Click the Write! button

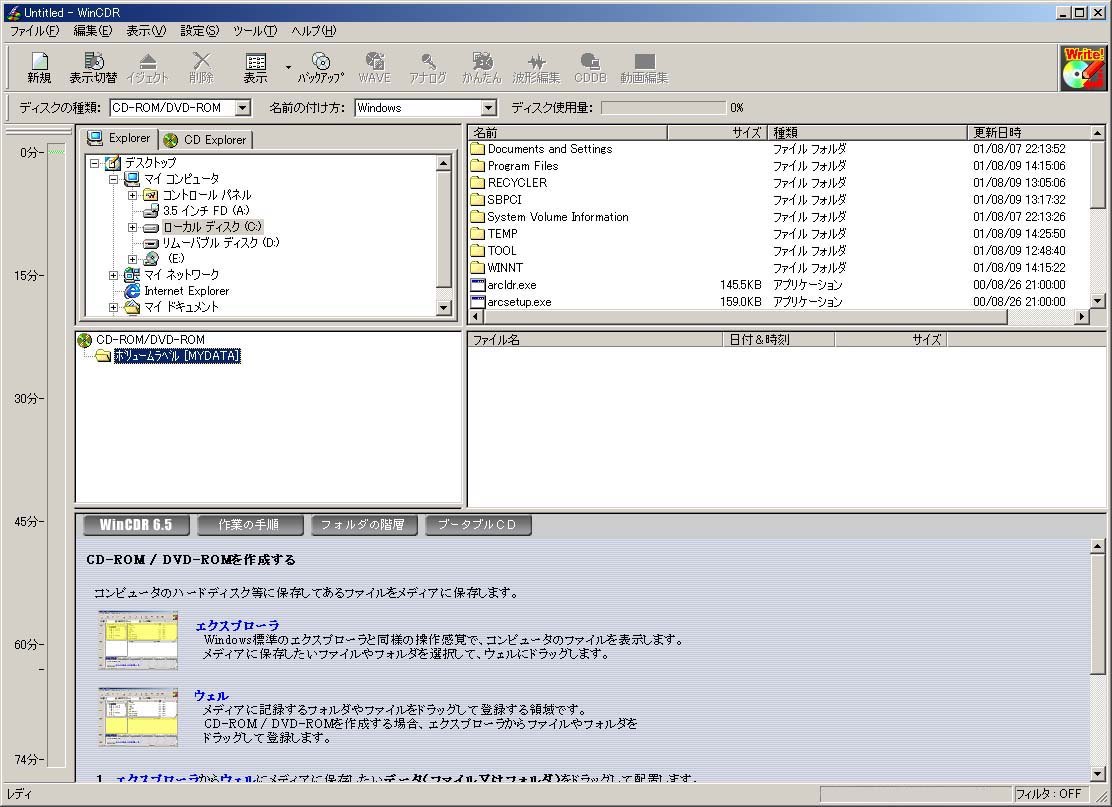coord(1082,67)
